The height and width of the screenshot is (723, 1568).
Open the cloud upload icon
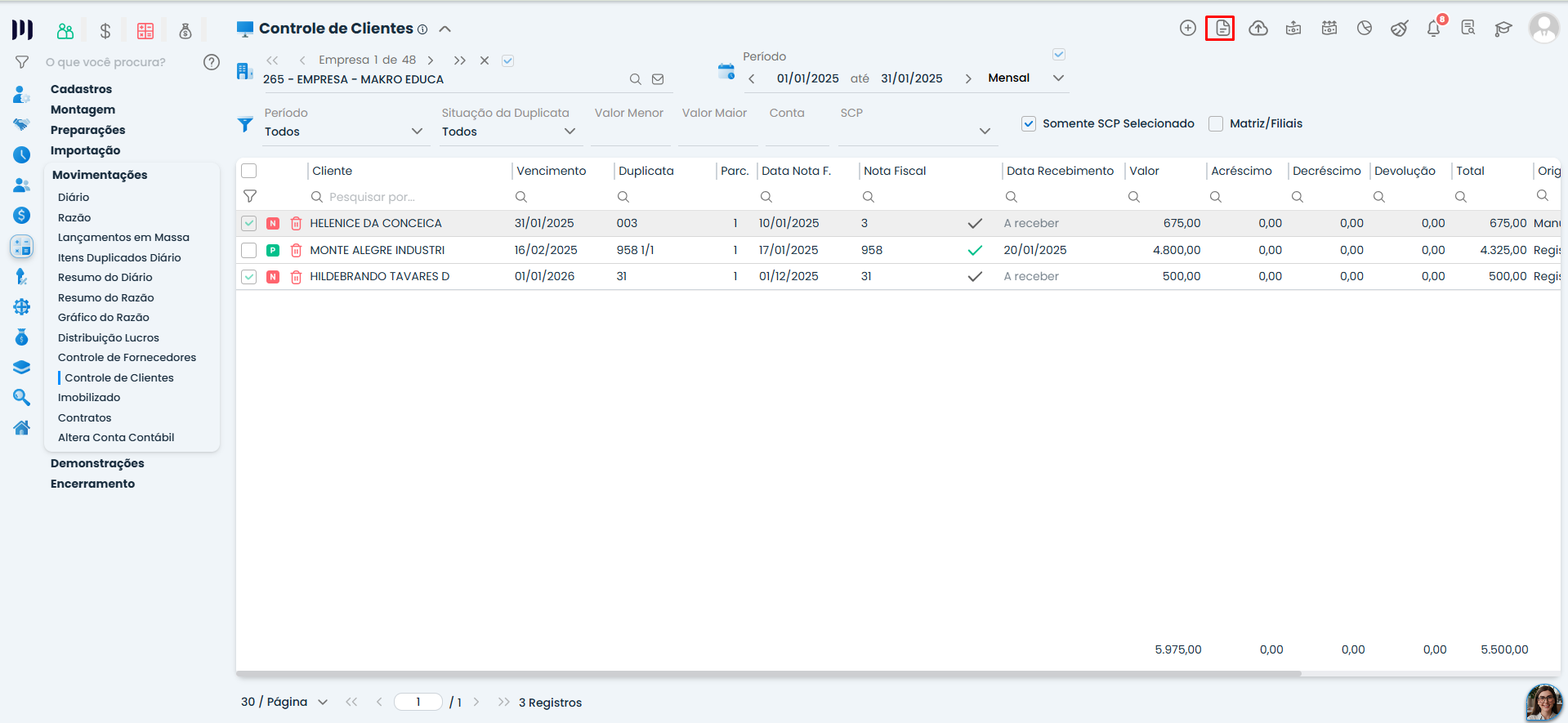pos(1258,29)
